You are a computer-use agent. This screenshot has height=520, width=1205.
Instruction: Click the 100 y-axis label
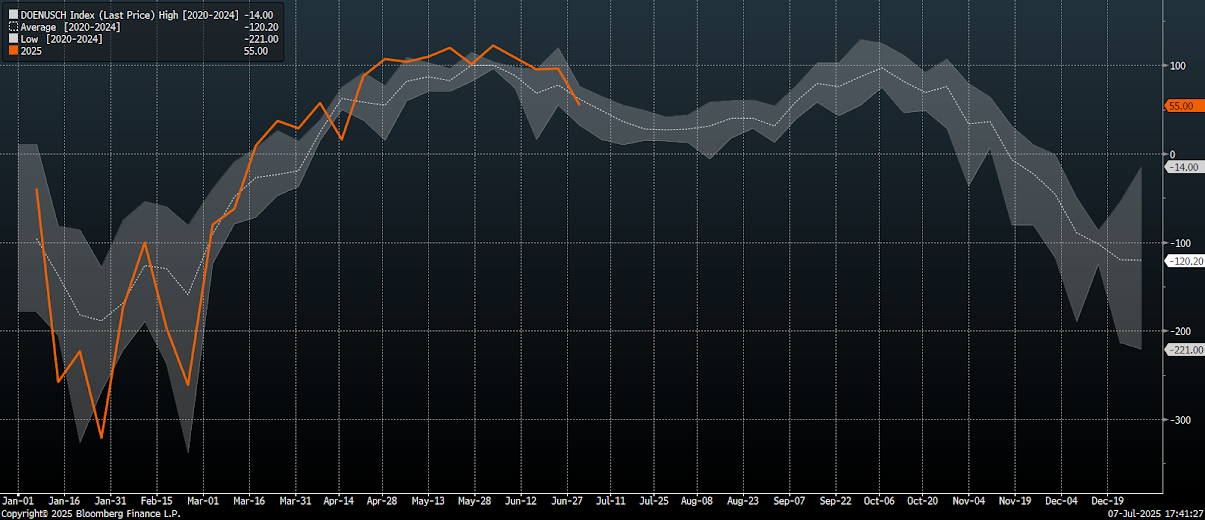click(1177, 66)
